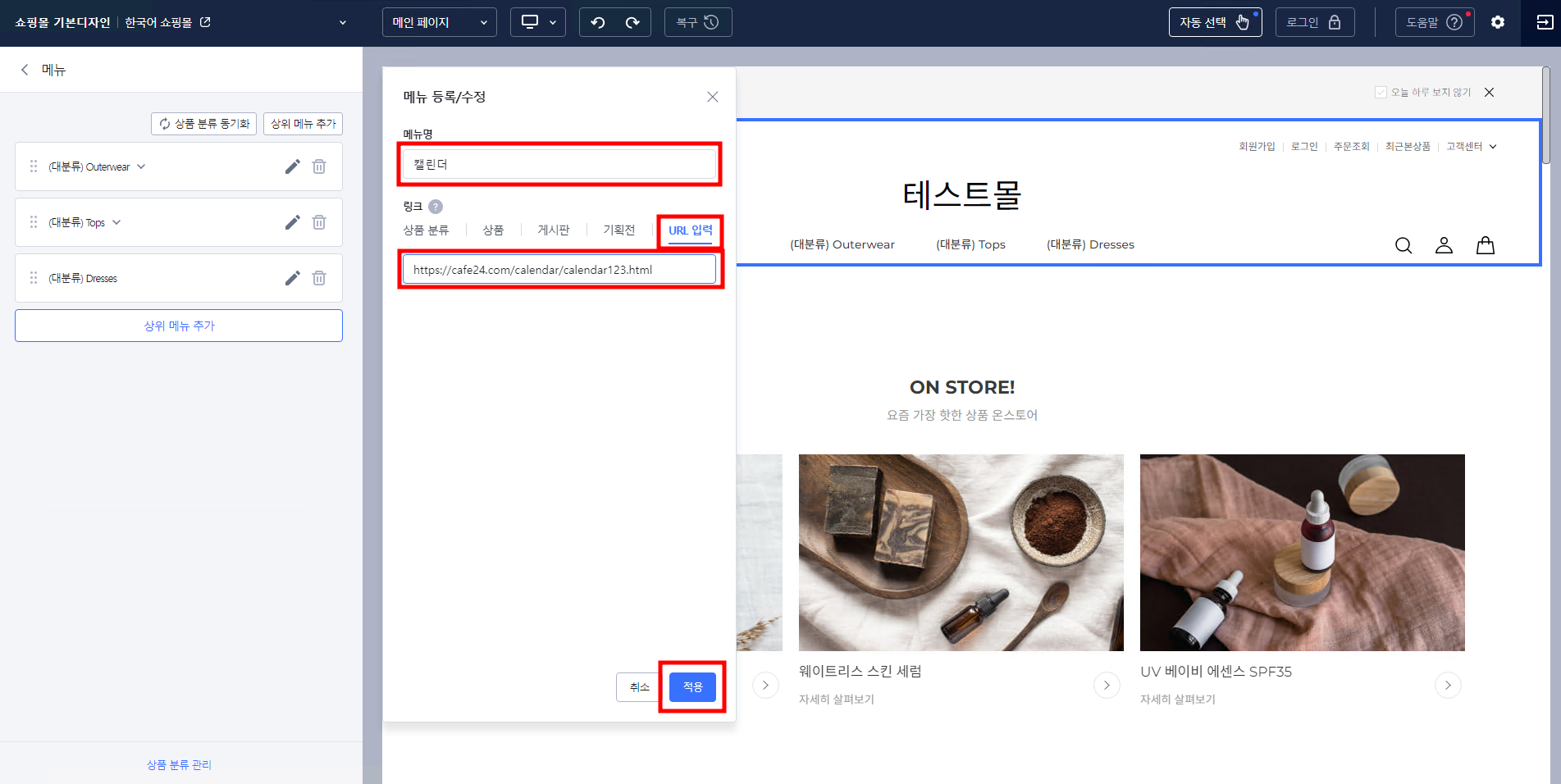
Task: Open the 상품 분류 관리 link
Action: [x=179, y=764]
